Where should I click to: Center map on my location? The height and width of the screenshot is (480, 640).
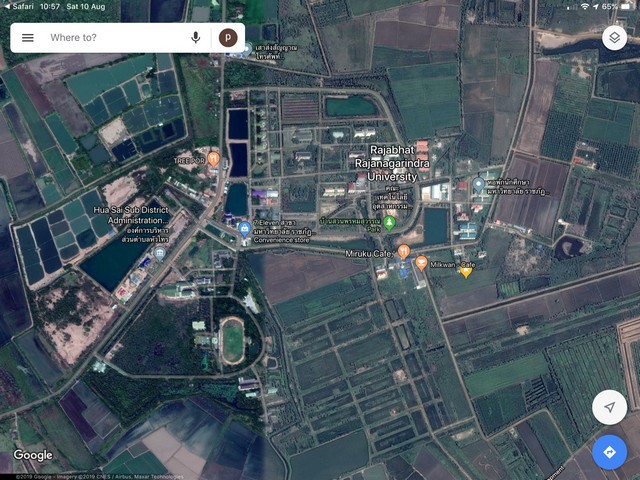click(x=609, y=407)
